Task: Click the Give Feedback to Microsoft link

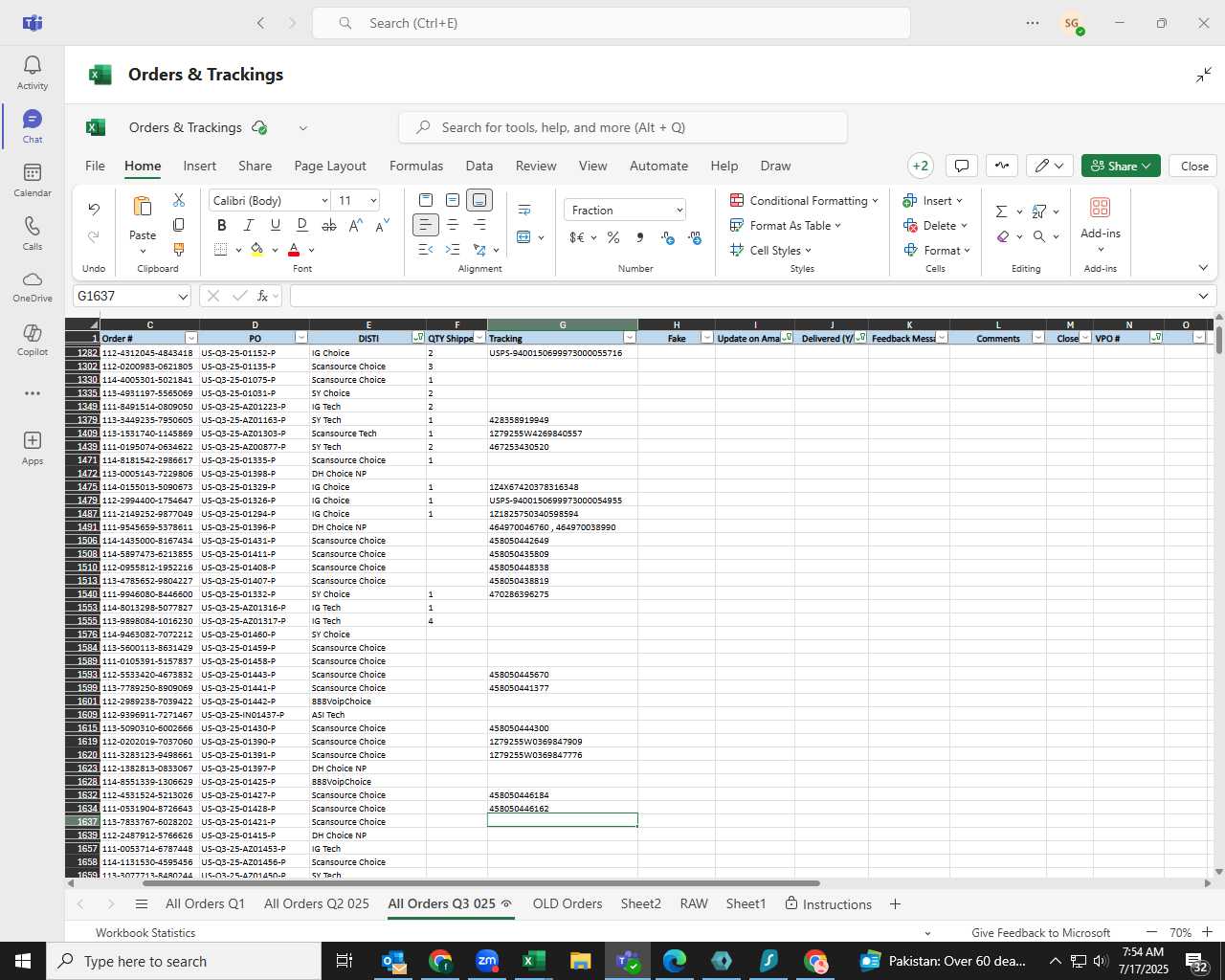Action: click(x=1040, y=932)
